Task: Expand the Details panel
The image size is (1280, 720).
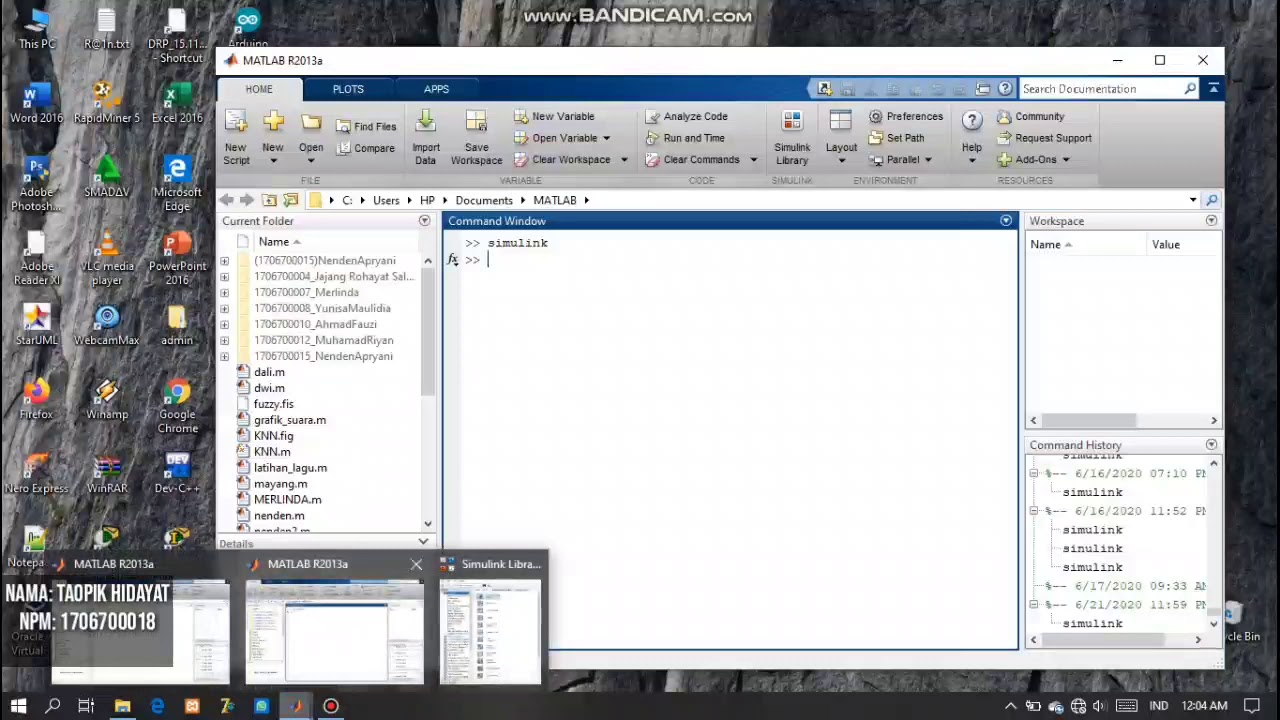Action: [423, 543]
